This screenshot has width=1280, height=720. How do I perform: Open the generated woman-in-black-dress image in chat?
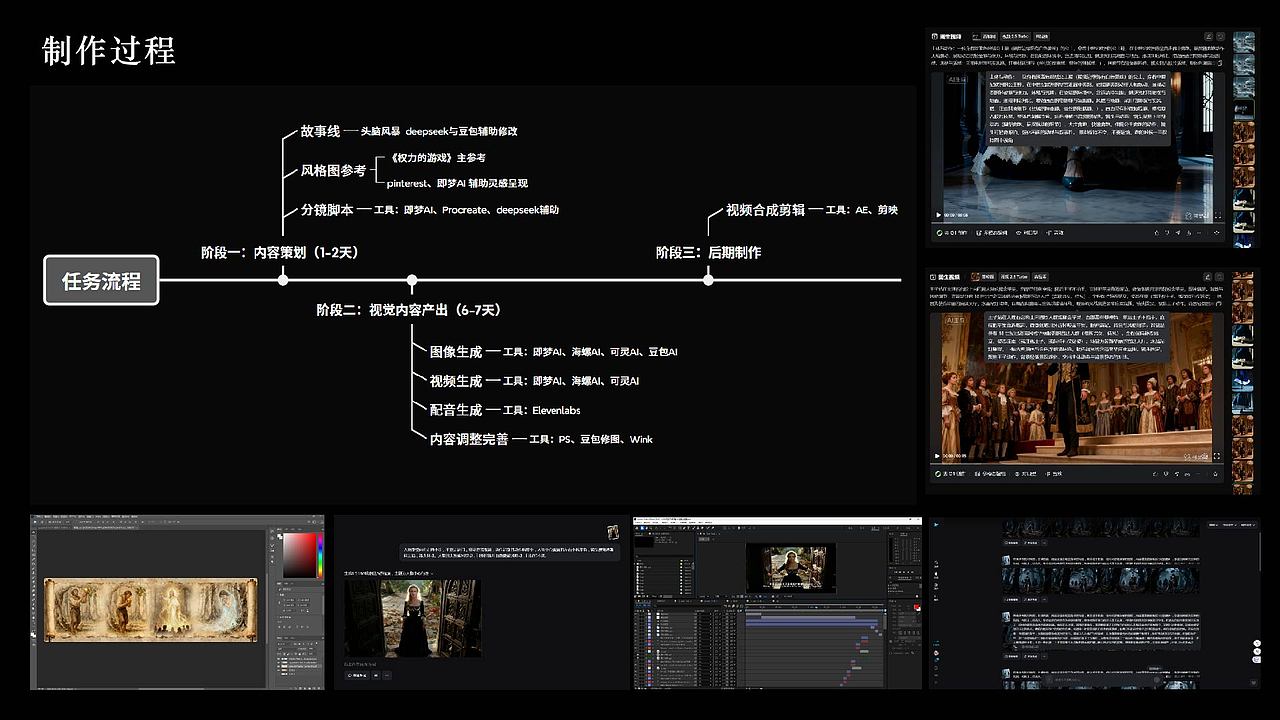click(412, 618)
